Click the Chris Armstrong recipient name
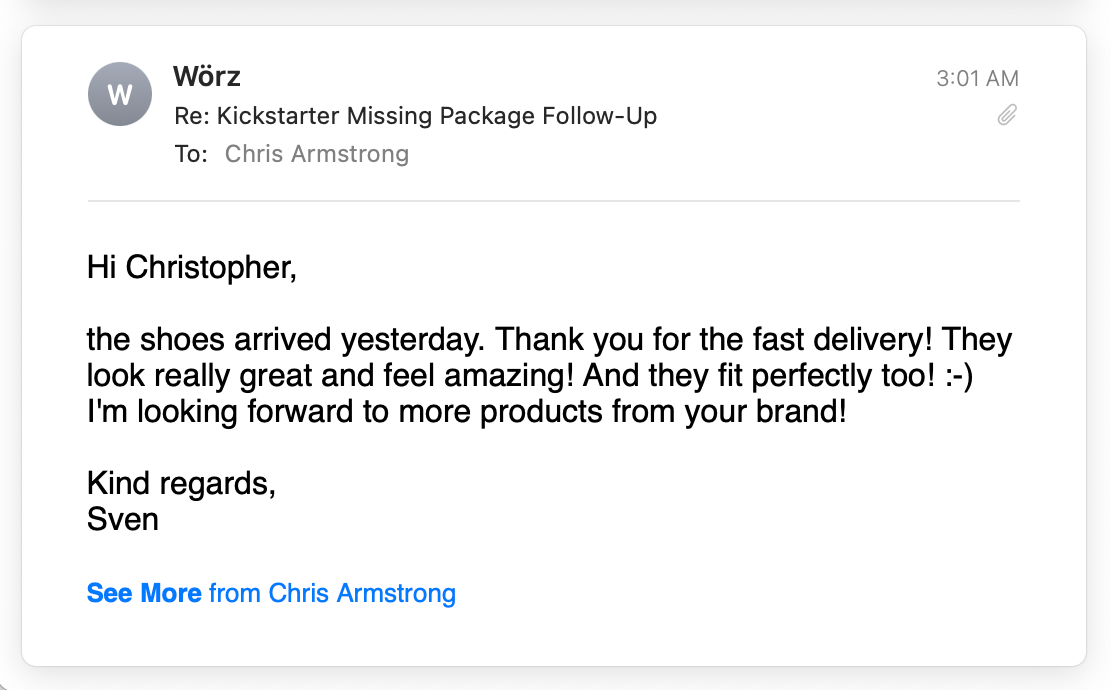The height and width of the screenshot is (690, 1111). point(317,154)
